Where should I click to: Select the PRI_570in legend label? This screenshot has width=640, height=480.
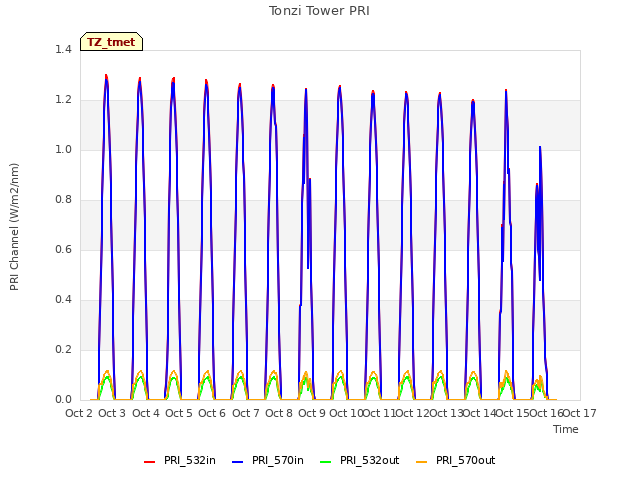tap(278, 461)
